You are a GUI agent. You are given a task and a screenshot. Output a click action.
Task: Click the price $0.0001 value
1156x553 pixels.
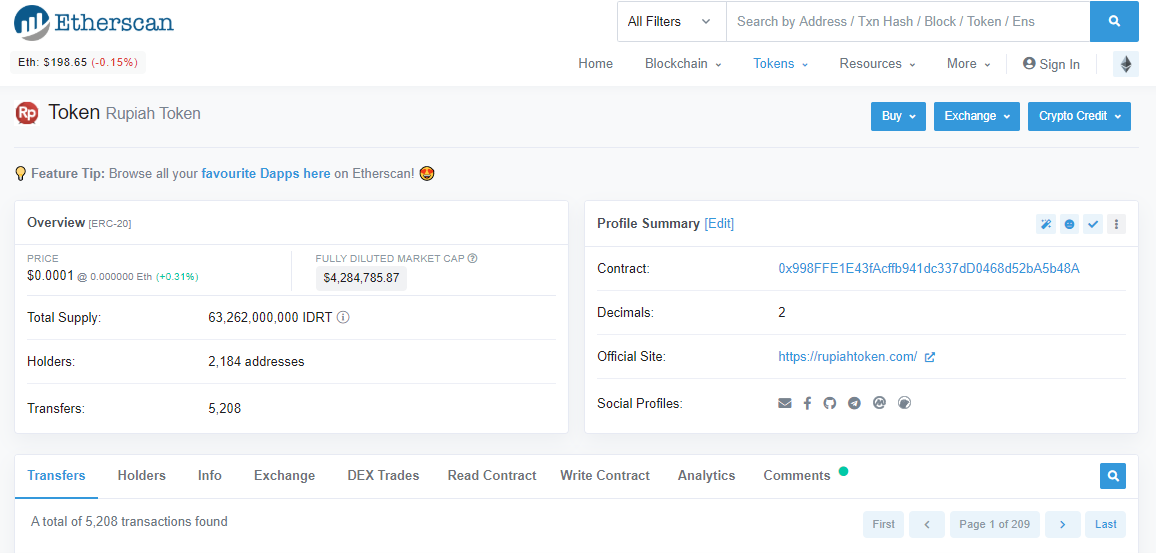click(50, 276)
